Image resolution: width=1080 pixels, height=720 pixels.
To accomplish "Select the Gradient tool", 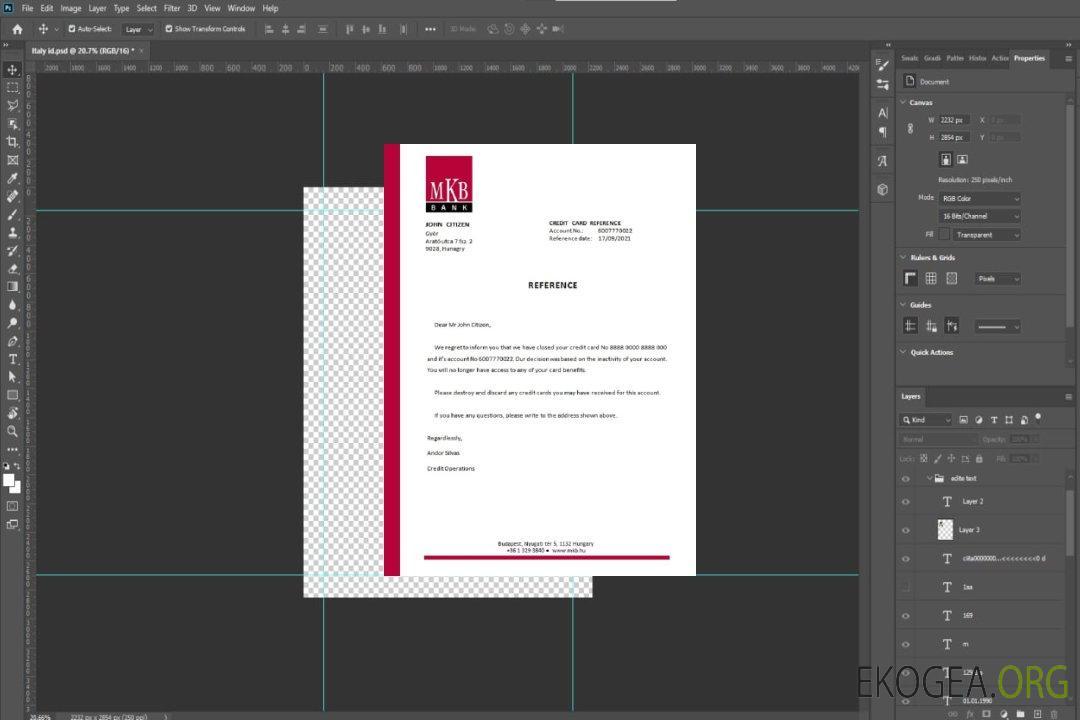I will (x=12, y=287).
